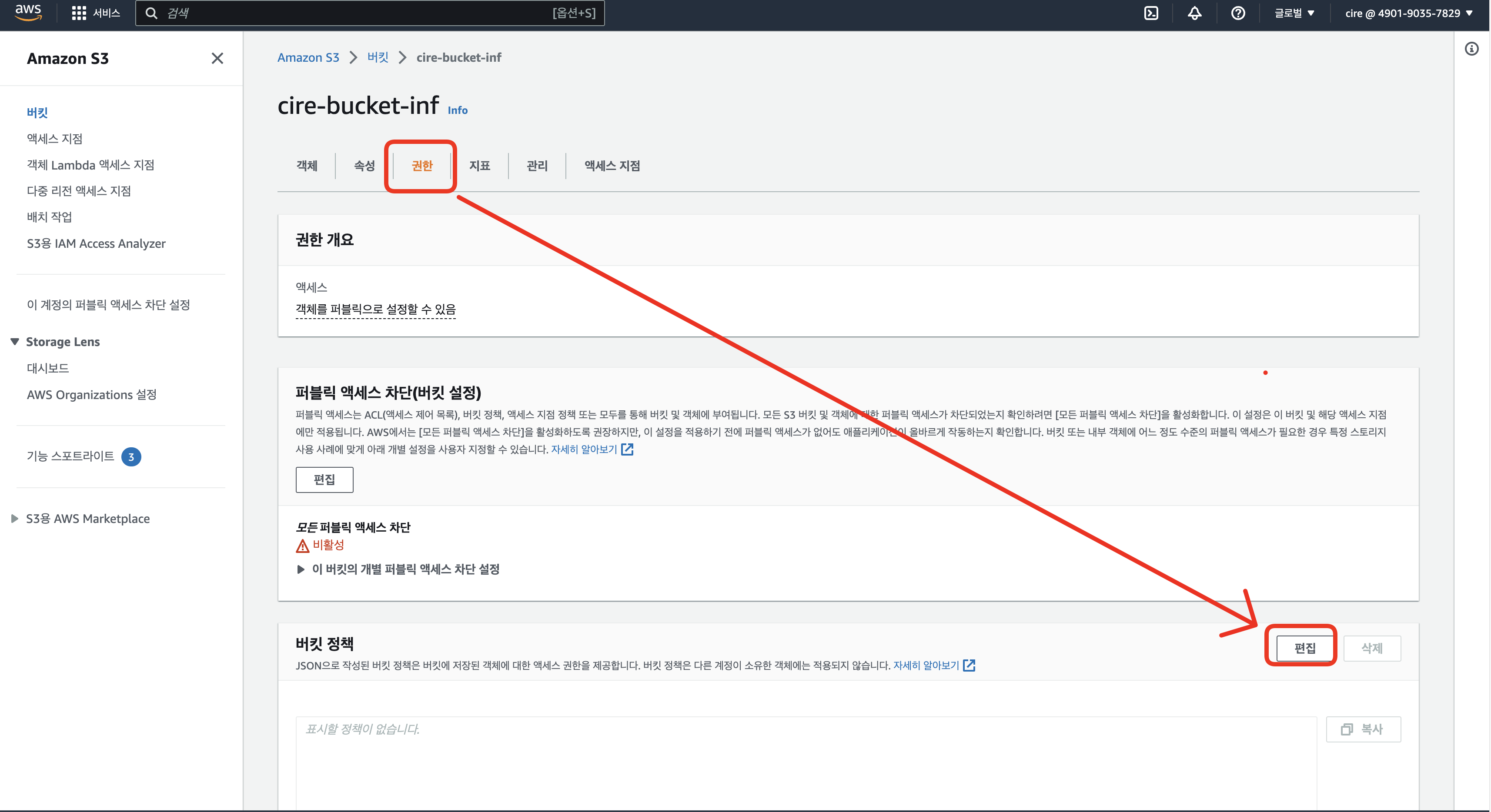Switch to the 객체 tab
The width and height of the screenshot is (1491, 812).
pos(307,166)
